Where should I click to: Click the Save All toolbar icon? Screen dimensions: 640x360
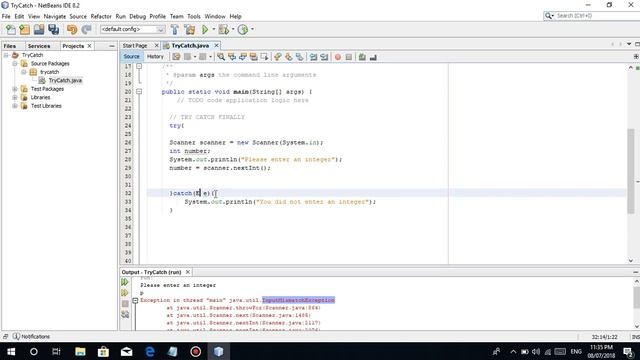point(53,29)
